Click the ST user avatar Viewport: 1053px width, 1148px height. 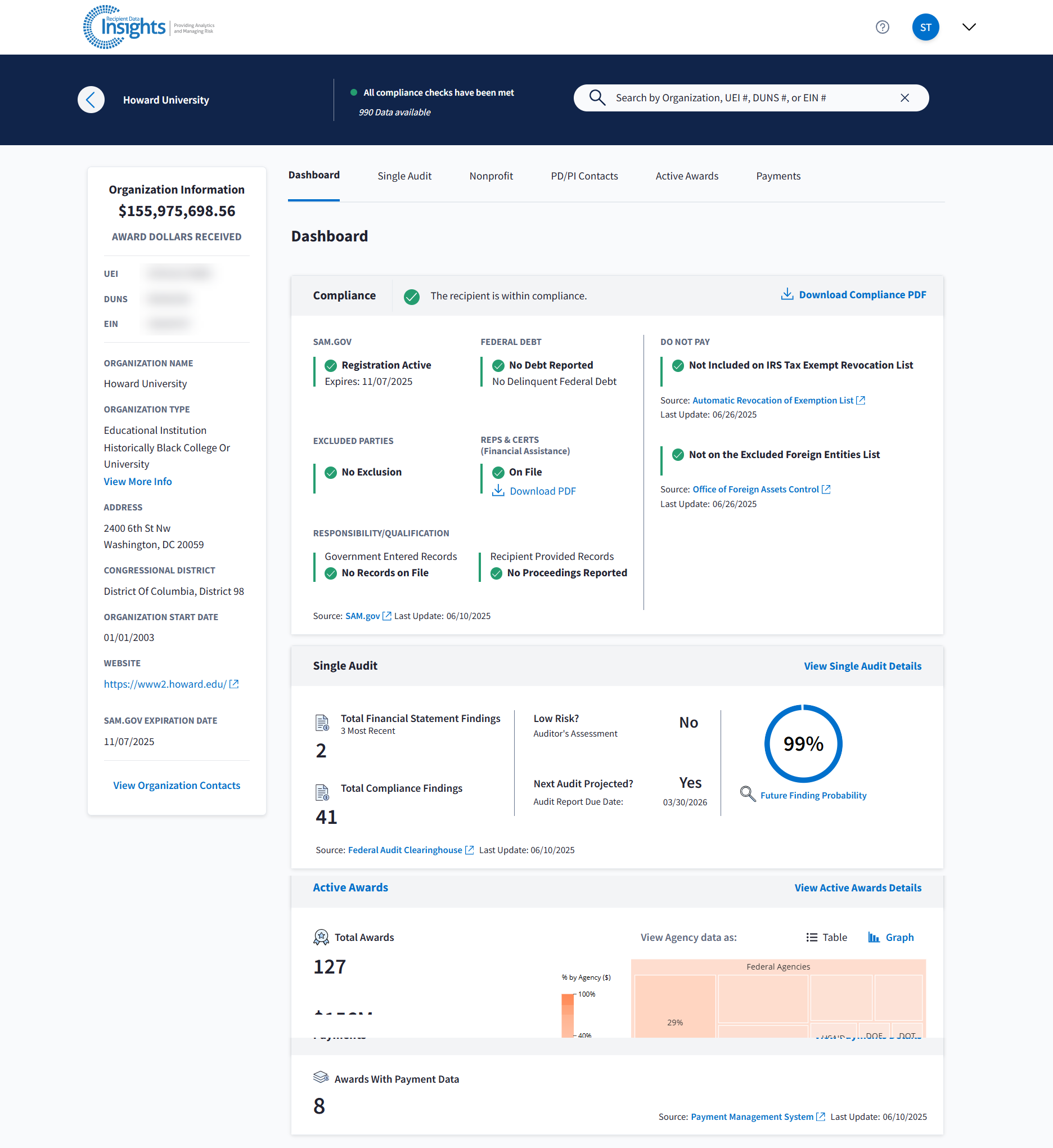[x=925, y=27]
